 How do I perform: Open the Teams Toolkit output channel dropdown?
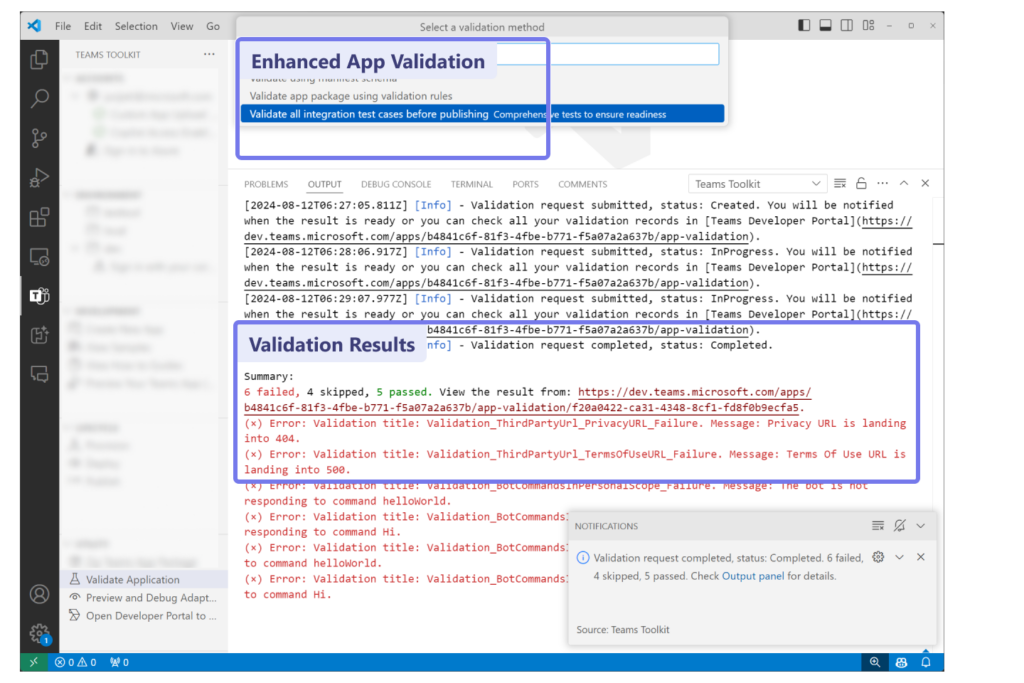[x=757, y=183]
